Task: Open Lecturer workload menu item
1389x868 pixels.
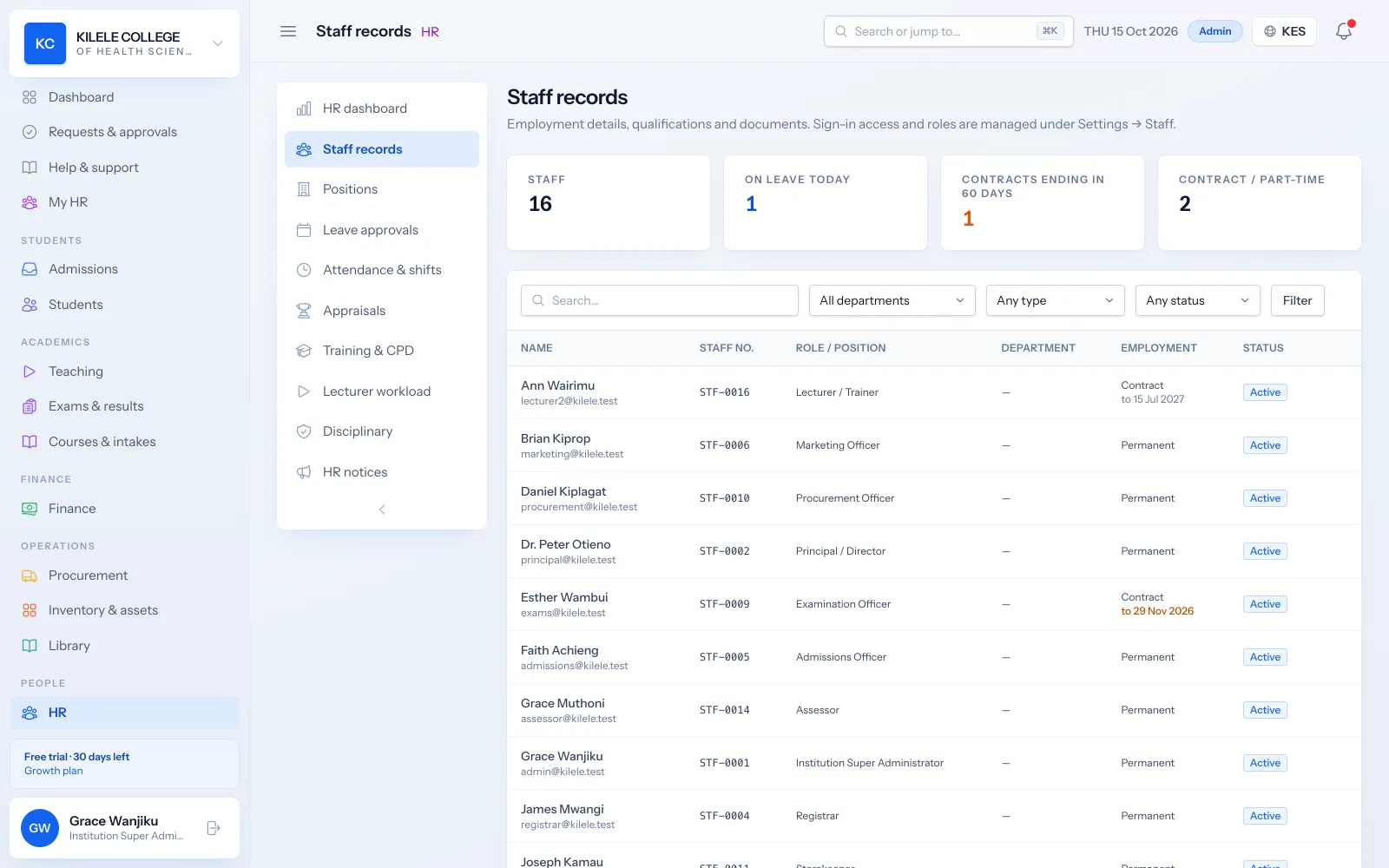Action: pyautogui.click(x=382, y=391)
